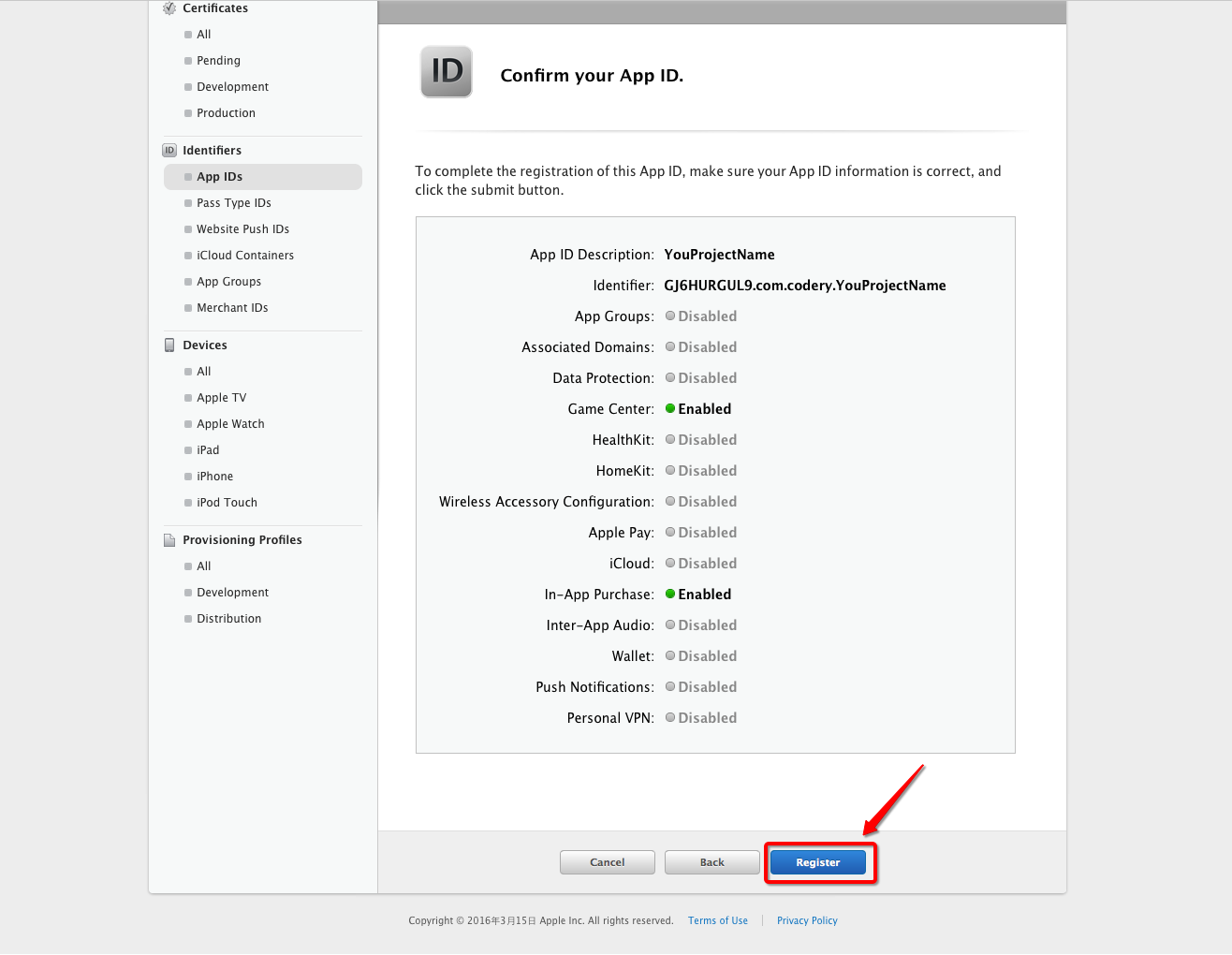Click the Apple Pay Disabled status
Screen dimensions: 1232x955
coord(701,533)
